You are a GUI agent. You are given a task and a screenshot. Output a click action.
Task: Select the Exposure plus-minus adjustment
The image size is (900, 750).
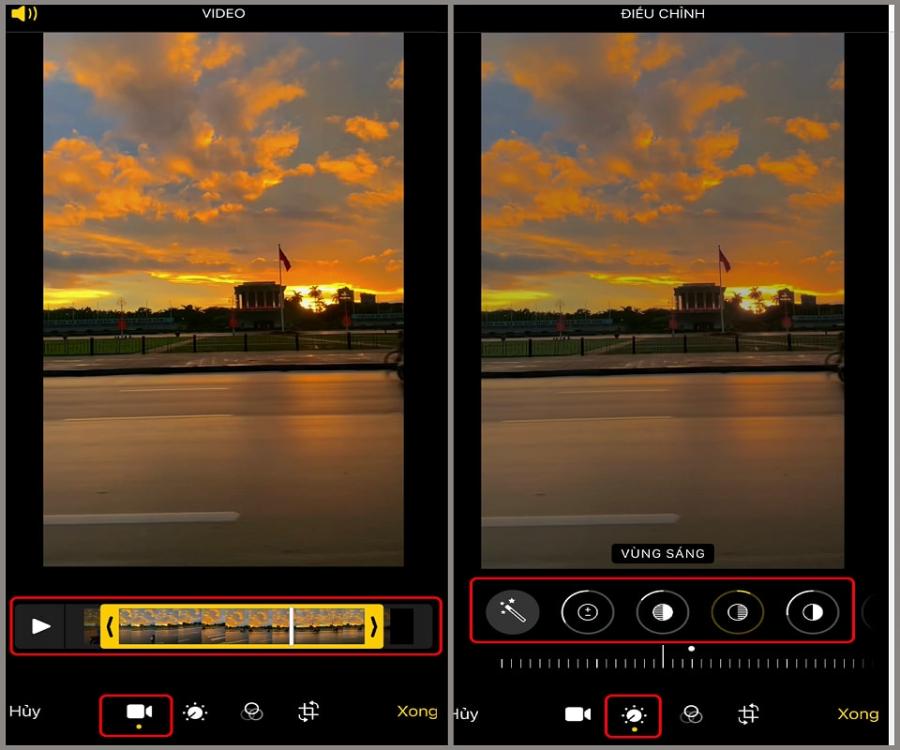pyautogui.click(x=587, y=612)
